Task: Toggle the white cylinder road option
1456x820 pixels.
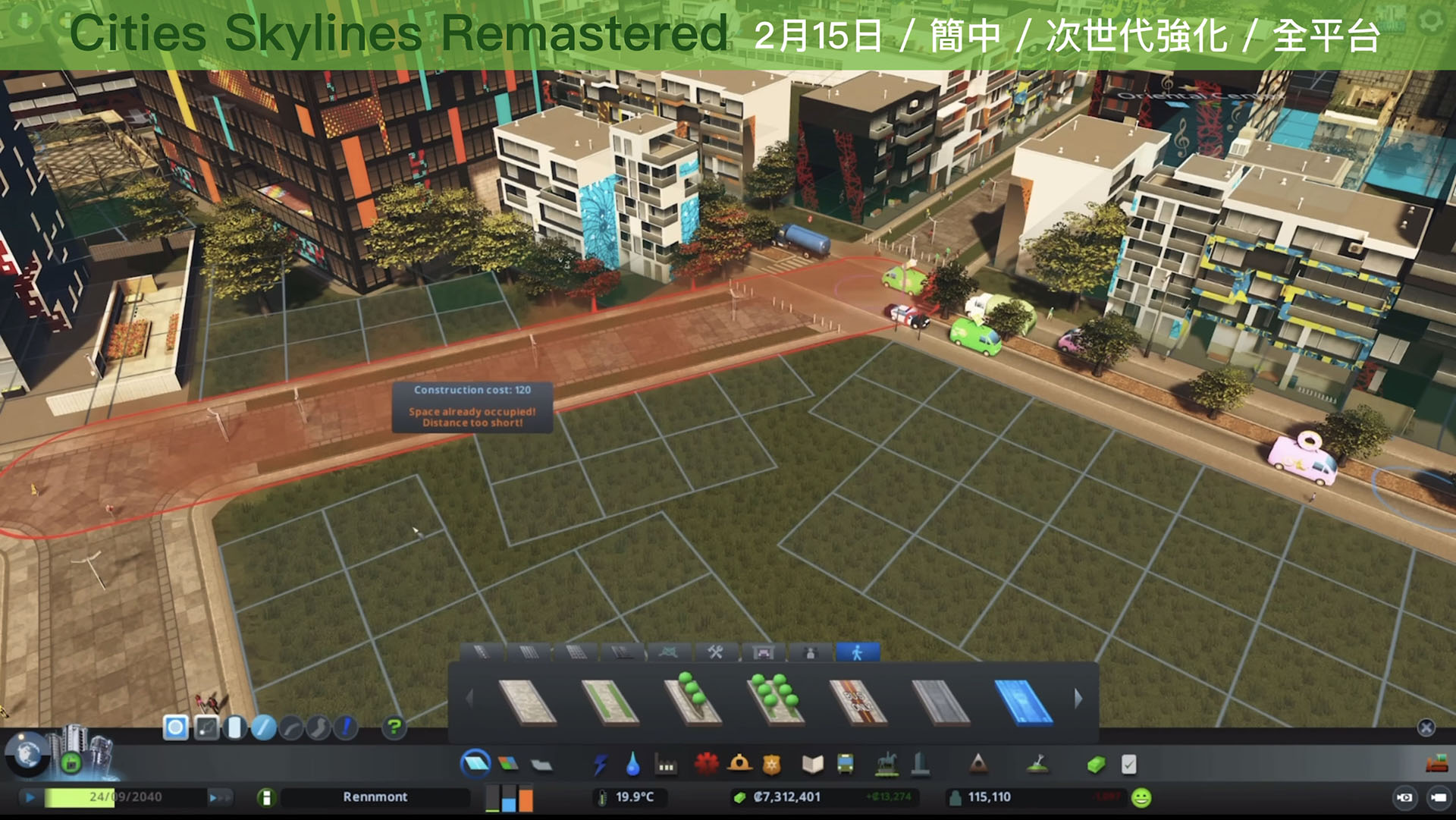Action: point(235,728)
